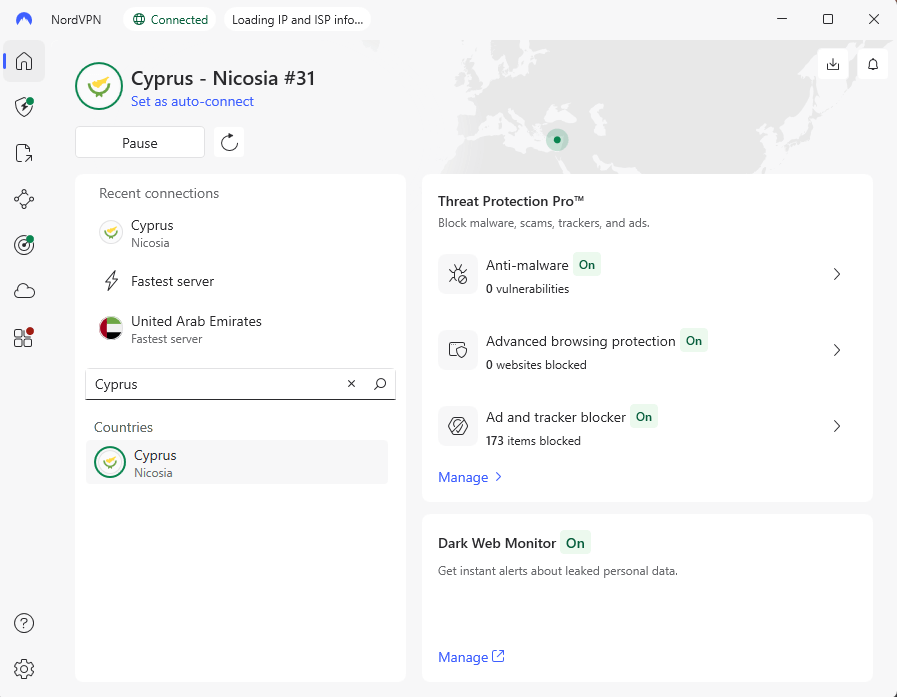Click the refresh icon next to Pause
The height and width of the screenshot is (697, 897).
coord(228,142)
